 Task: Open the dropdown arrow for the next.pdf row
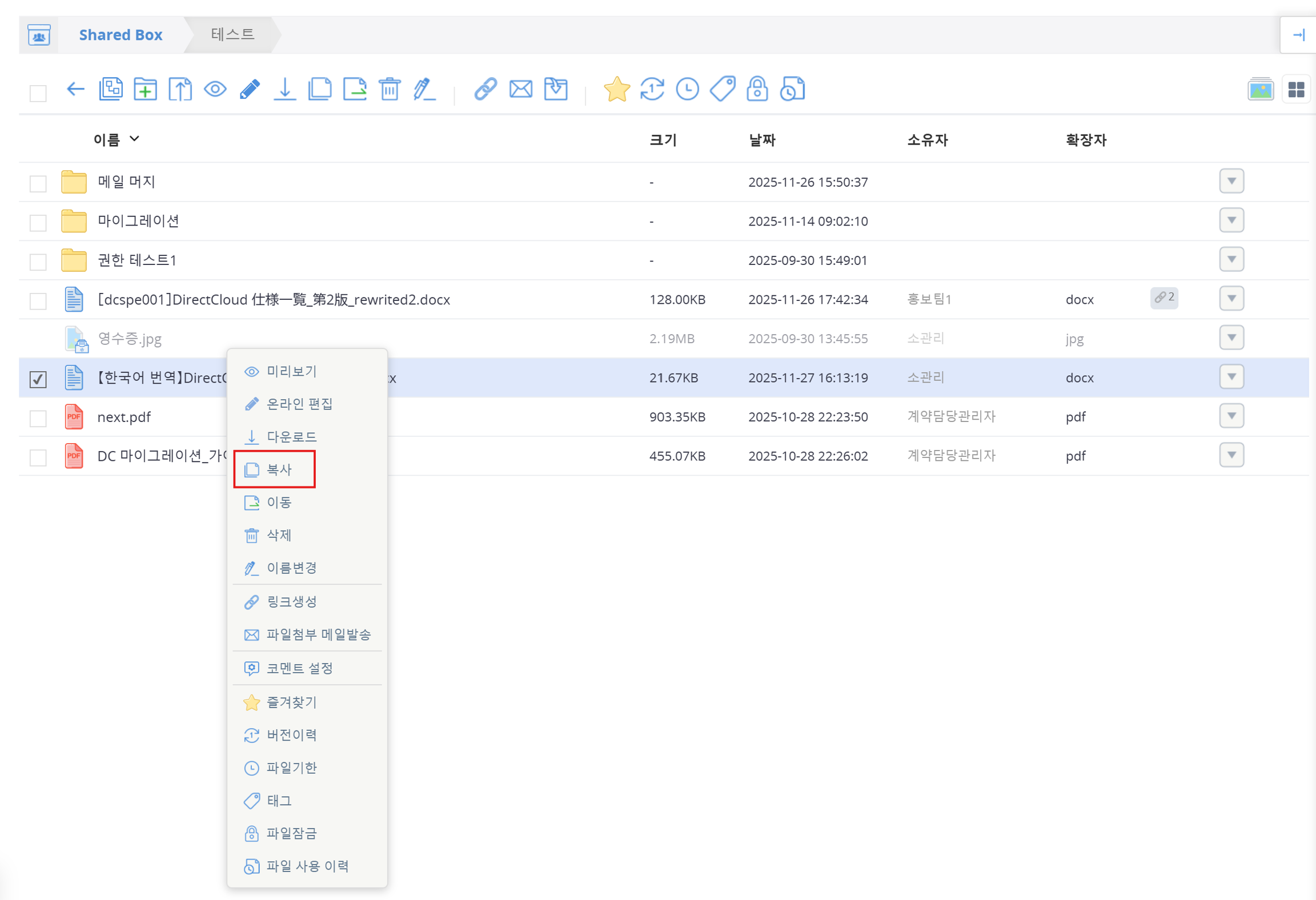tap(1231, 416)
